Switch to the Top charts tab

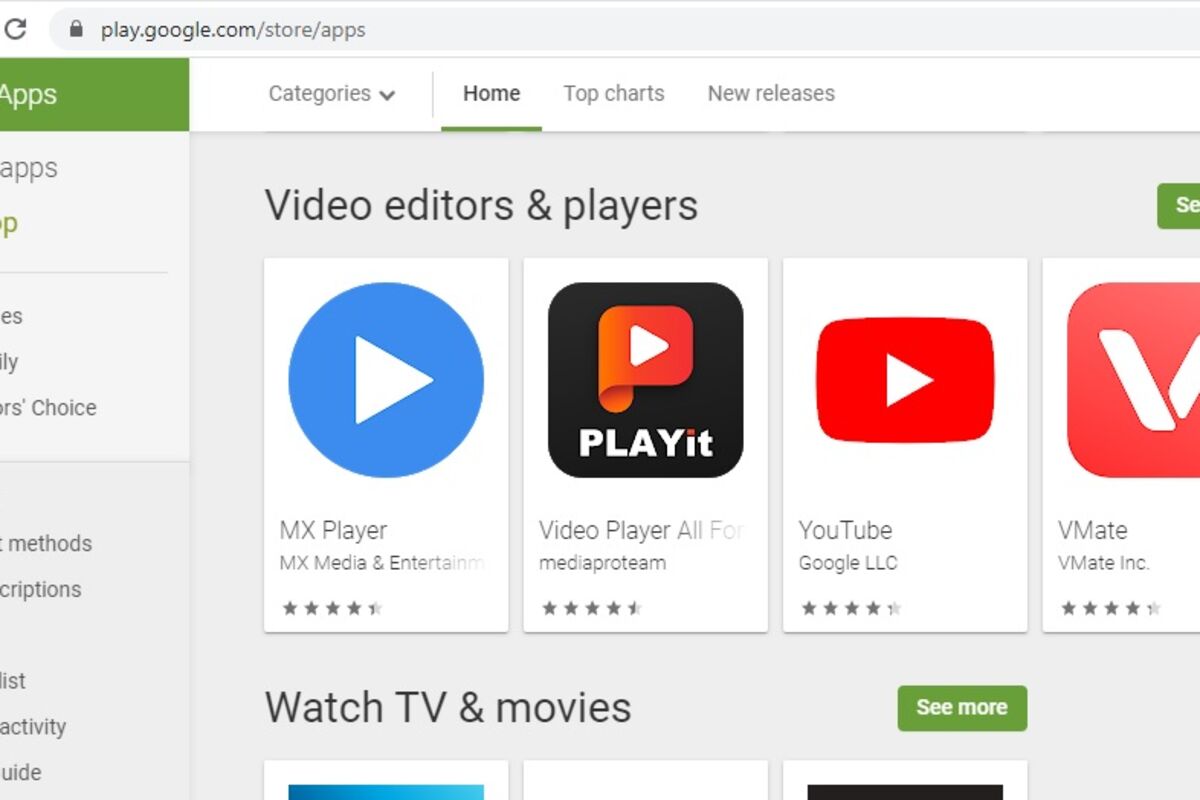click(x=613, y=94)
